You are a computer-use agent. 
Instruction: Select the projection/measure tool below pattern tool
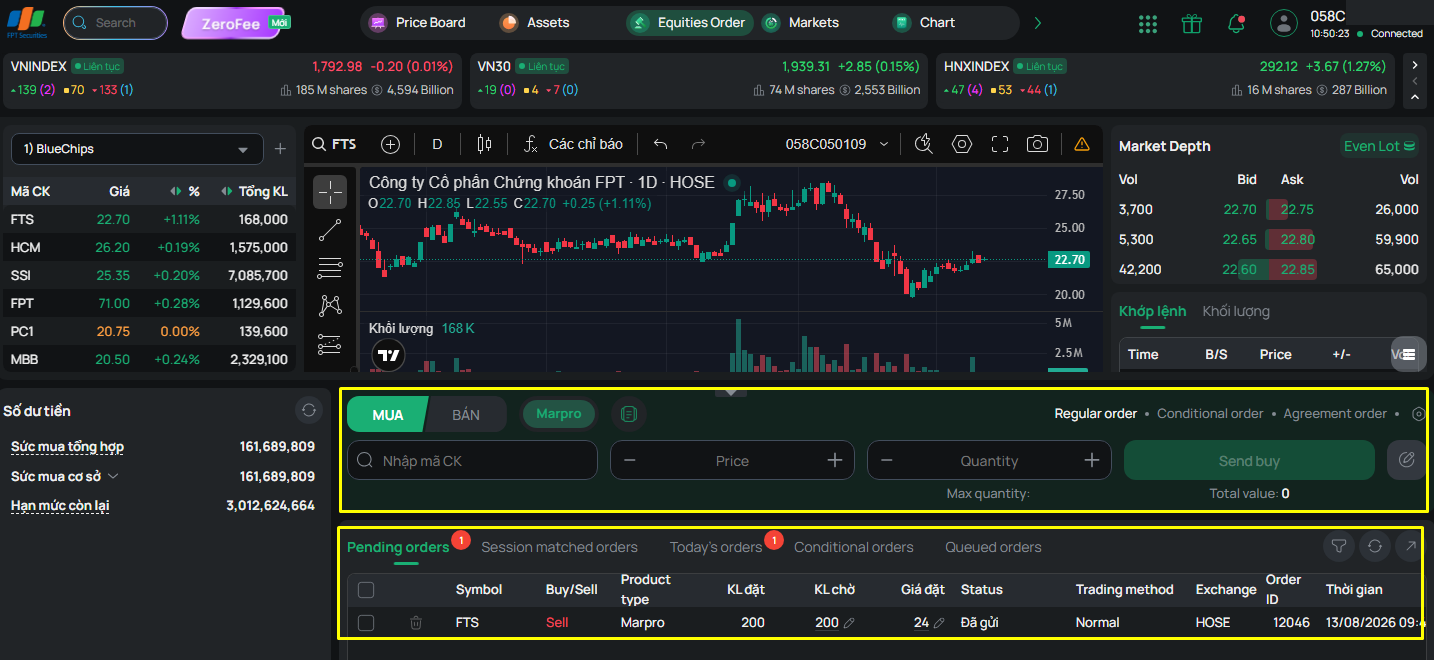coord(330,344)
